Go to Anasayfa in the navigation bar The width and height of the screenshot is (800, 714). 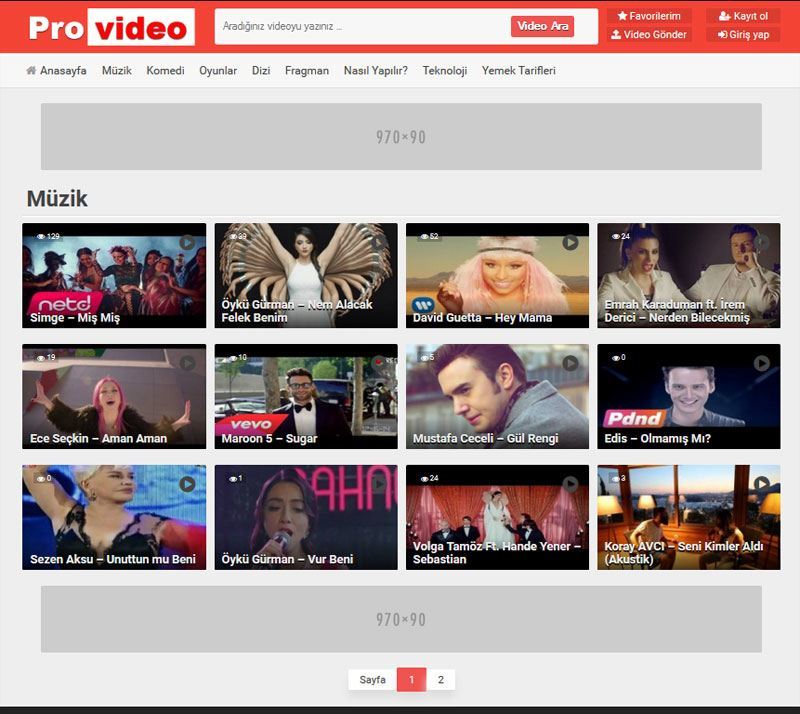pos(57,70)
